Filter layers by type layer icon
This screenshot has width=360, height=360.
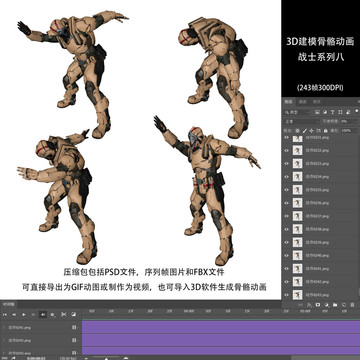(x=333, y=112)
